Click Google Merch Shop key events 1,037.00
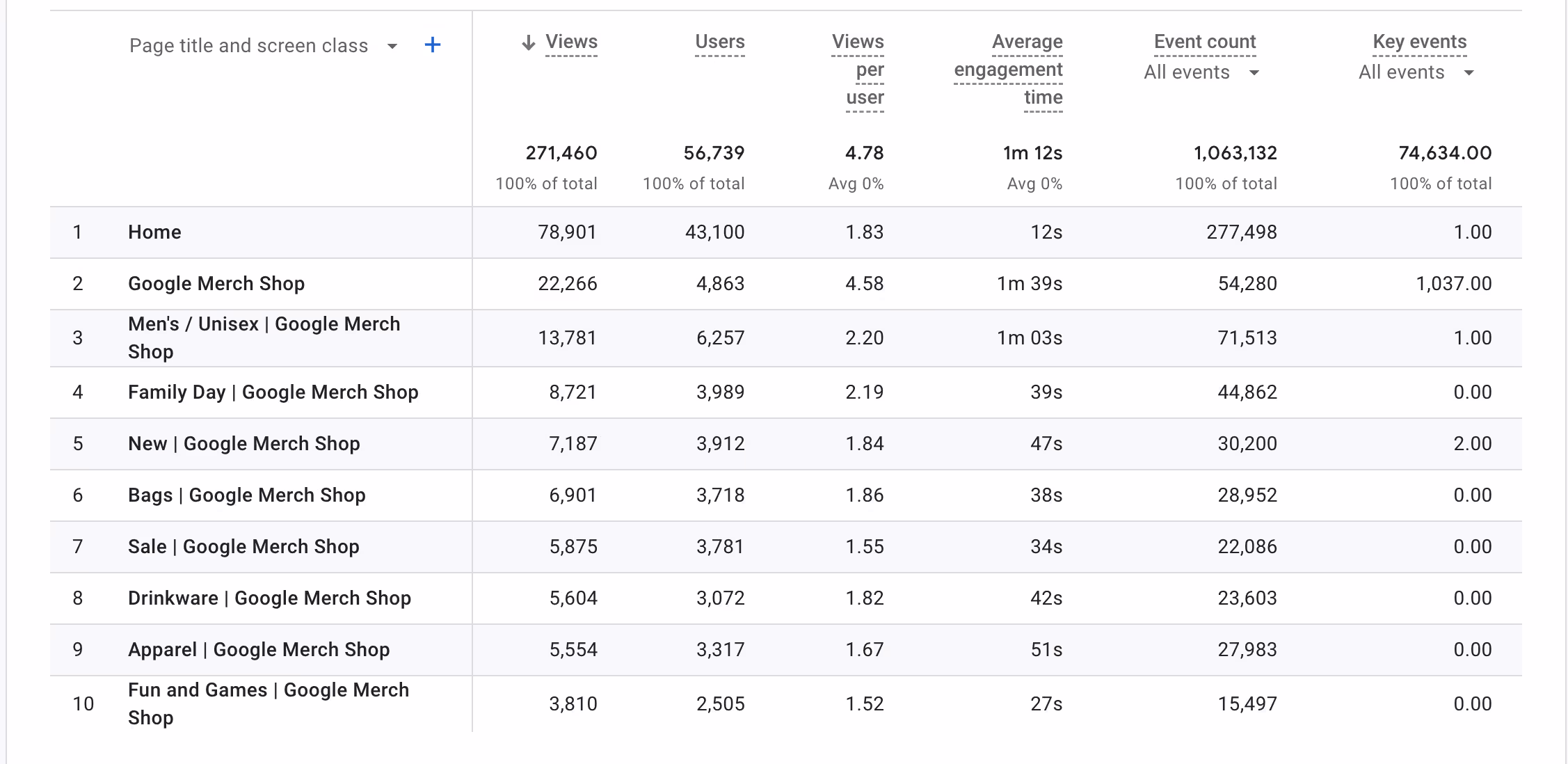Viewport: 1568px width, 764px height. pos(1454,284)
